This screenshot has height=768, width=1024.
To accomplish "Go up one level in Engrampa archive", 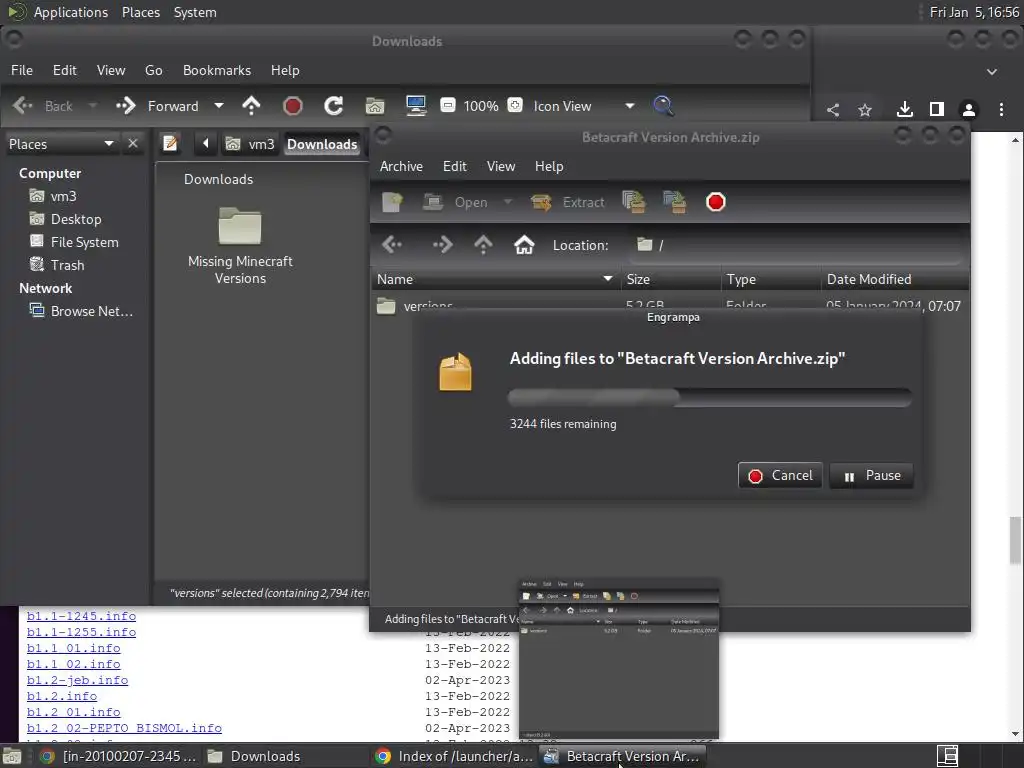I will 483,245.
